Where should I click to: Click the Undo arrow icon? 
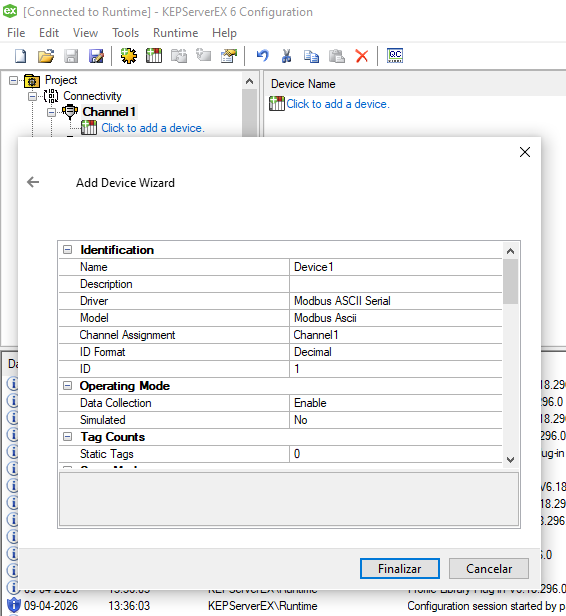click(262, 56)
